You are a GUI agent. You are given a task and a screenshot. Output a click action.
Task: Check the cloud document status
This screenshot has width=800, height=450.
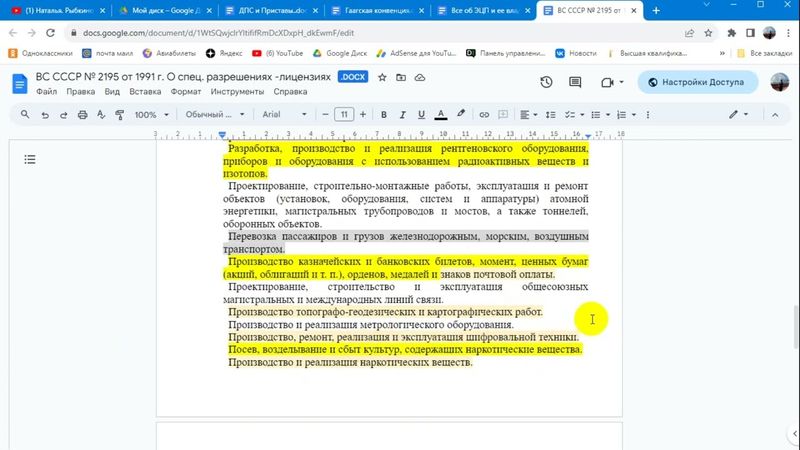[x=420, y=78]
